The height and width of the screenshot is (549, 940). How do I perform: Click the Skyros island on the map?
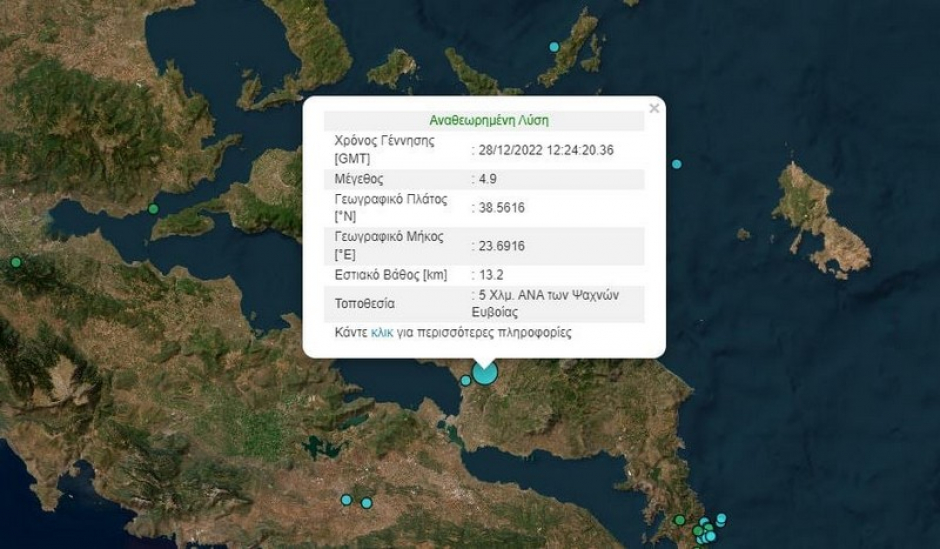pyautogui.click(x=821, y=219)
